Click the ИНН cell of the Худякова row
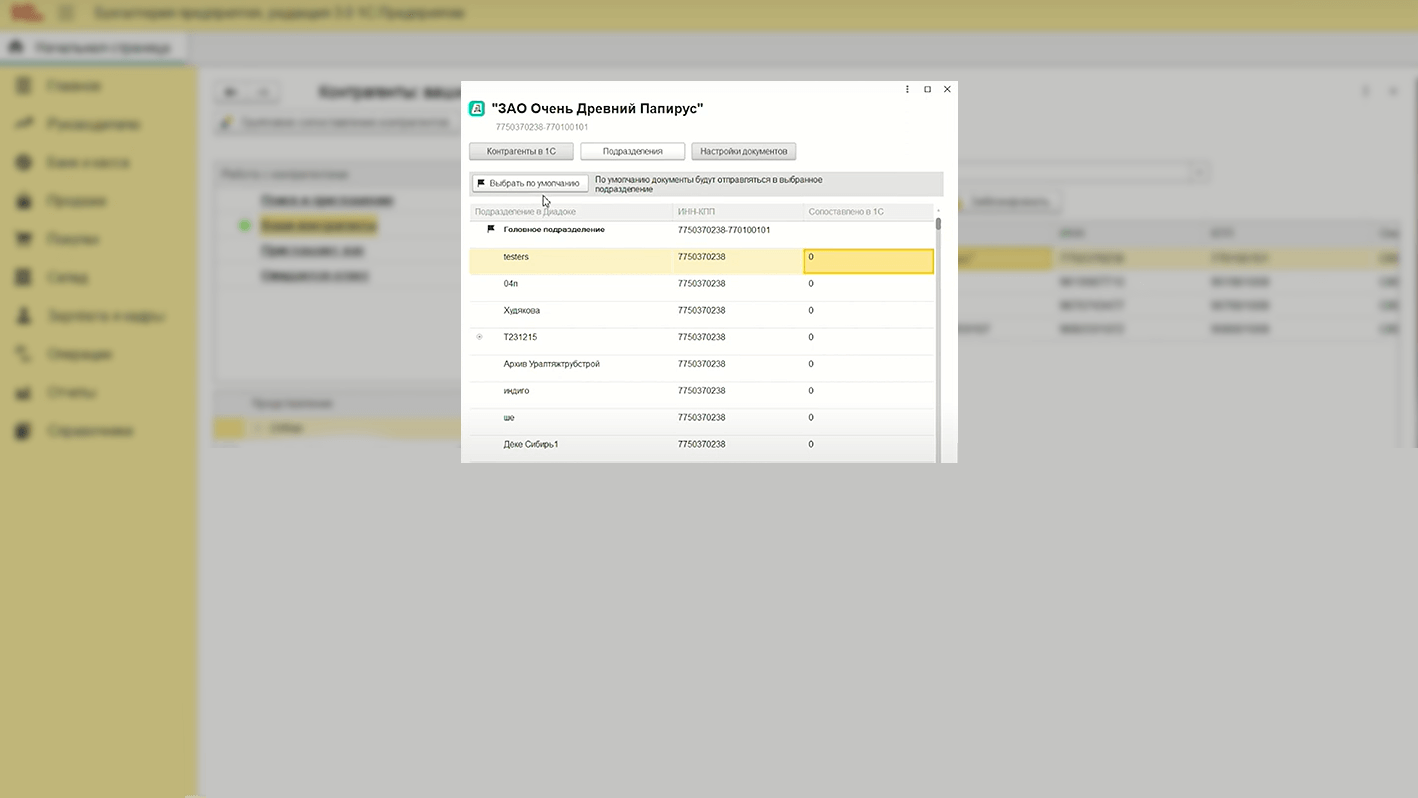The image size is (1418, 798). coord(738,314)
